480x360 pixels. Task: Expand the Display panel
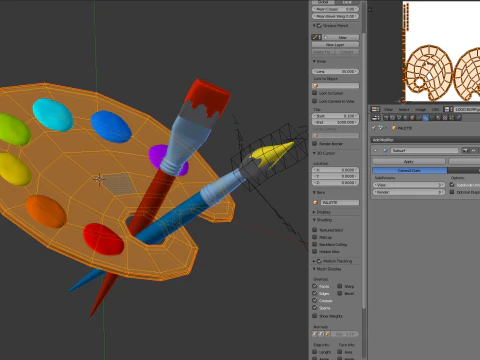click(x=314, y=212)
